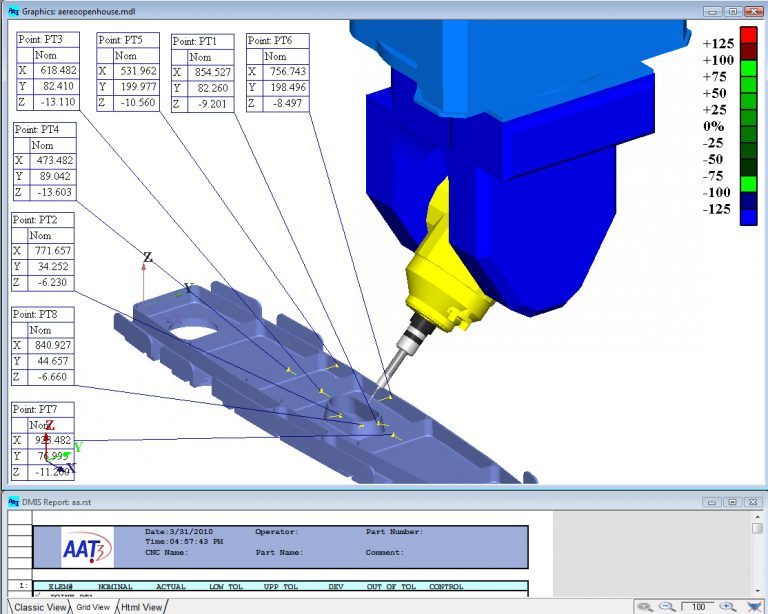Click the OUT OF TOL column header
Image resolution: width=768 pixels, height=614 pixels.
pos(391,587)
